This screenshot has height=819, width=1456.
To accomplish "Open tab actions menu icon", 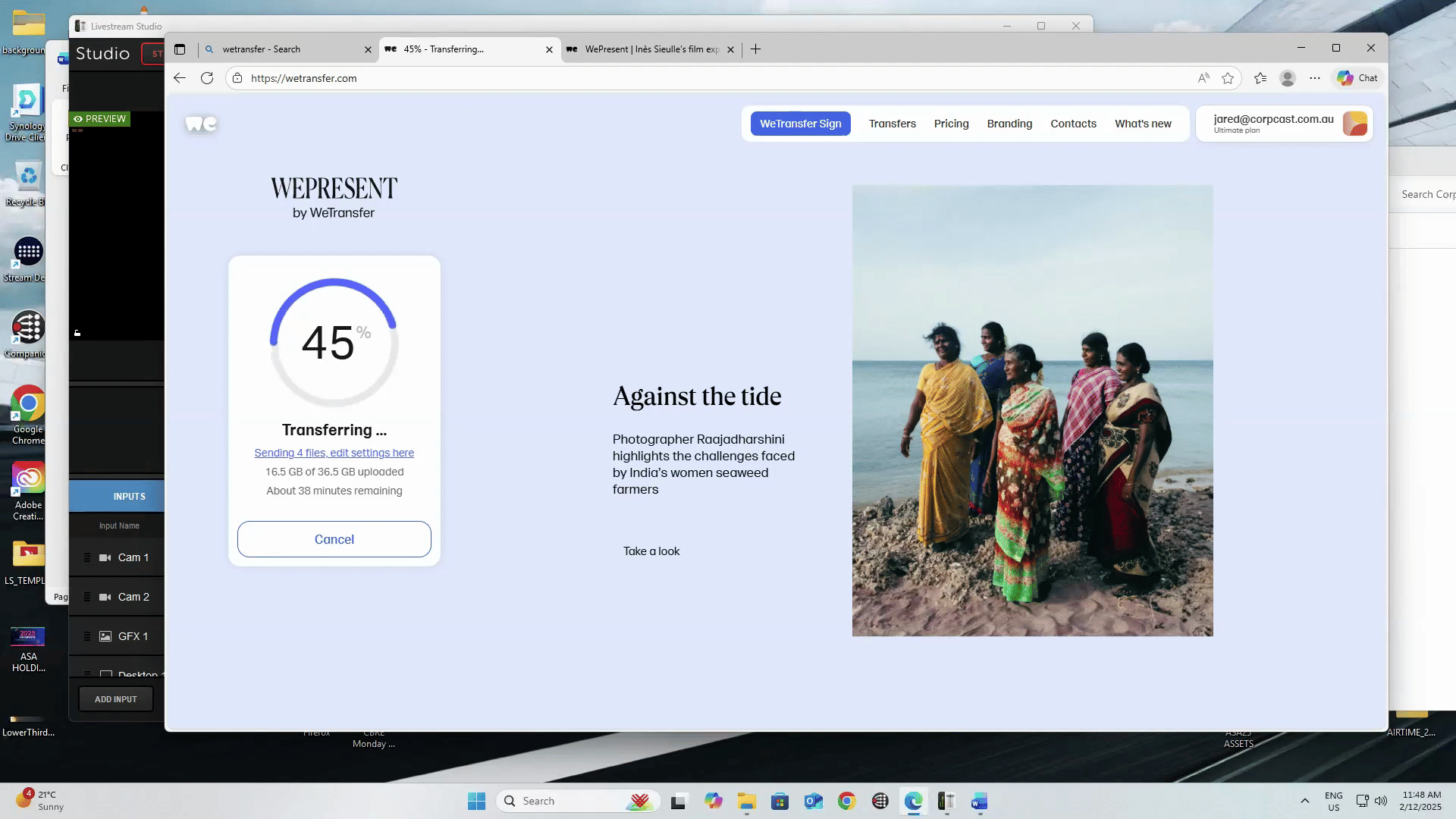I will pos(180,49).
